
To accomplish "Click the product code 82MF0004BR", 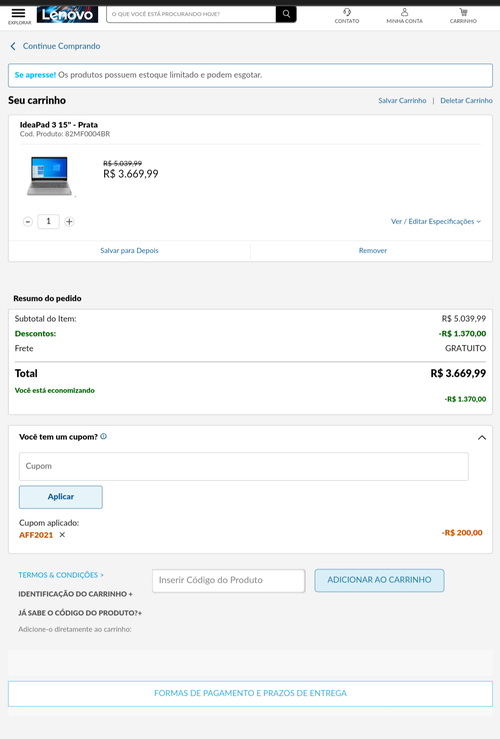I will 88,134.
